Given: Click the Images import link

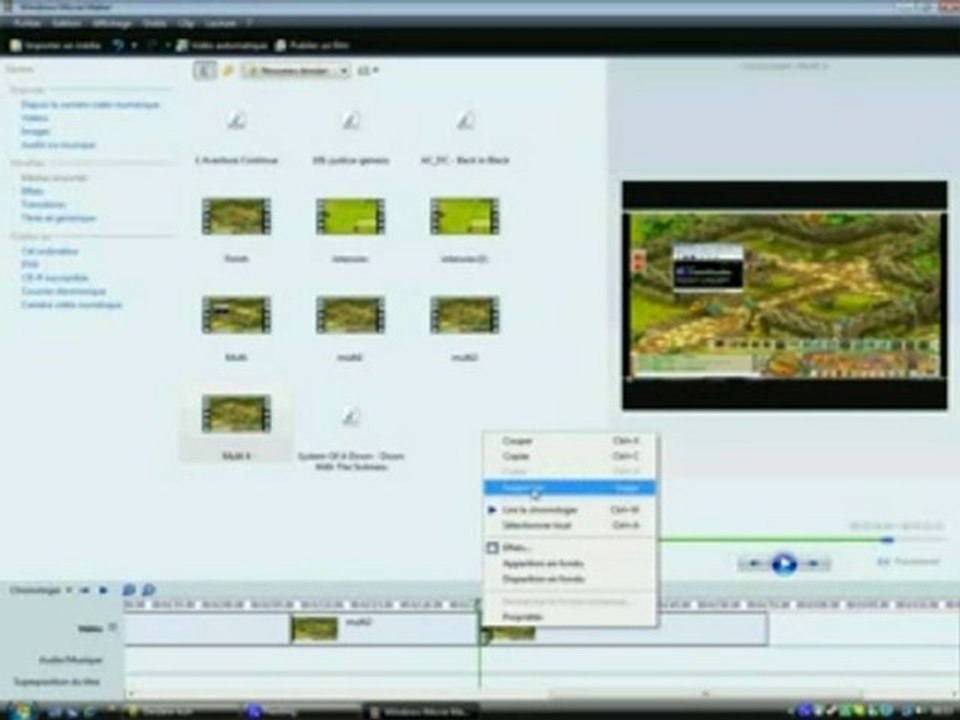Looking at the screenshot, I should [36, 131].
